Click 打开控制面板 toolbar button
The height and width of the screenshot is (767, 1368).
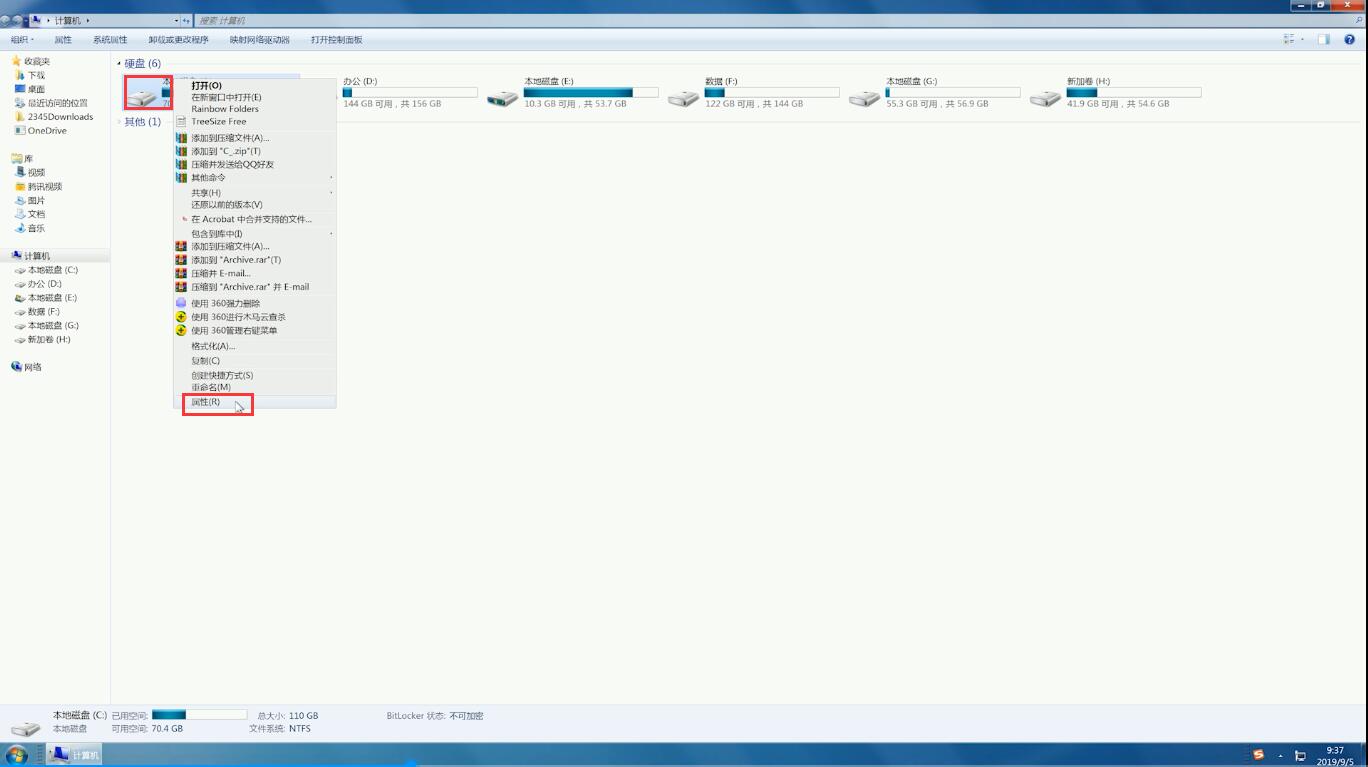click(336, 40)
